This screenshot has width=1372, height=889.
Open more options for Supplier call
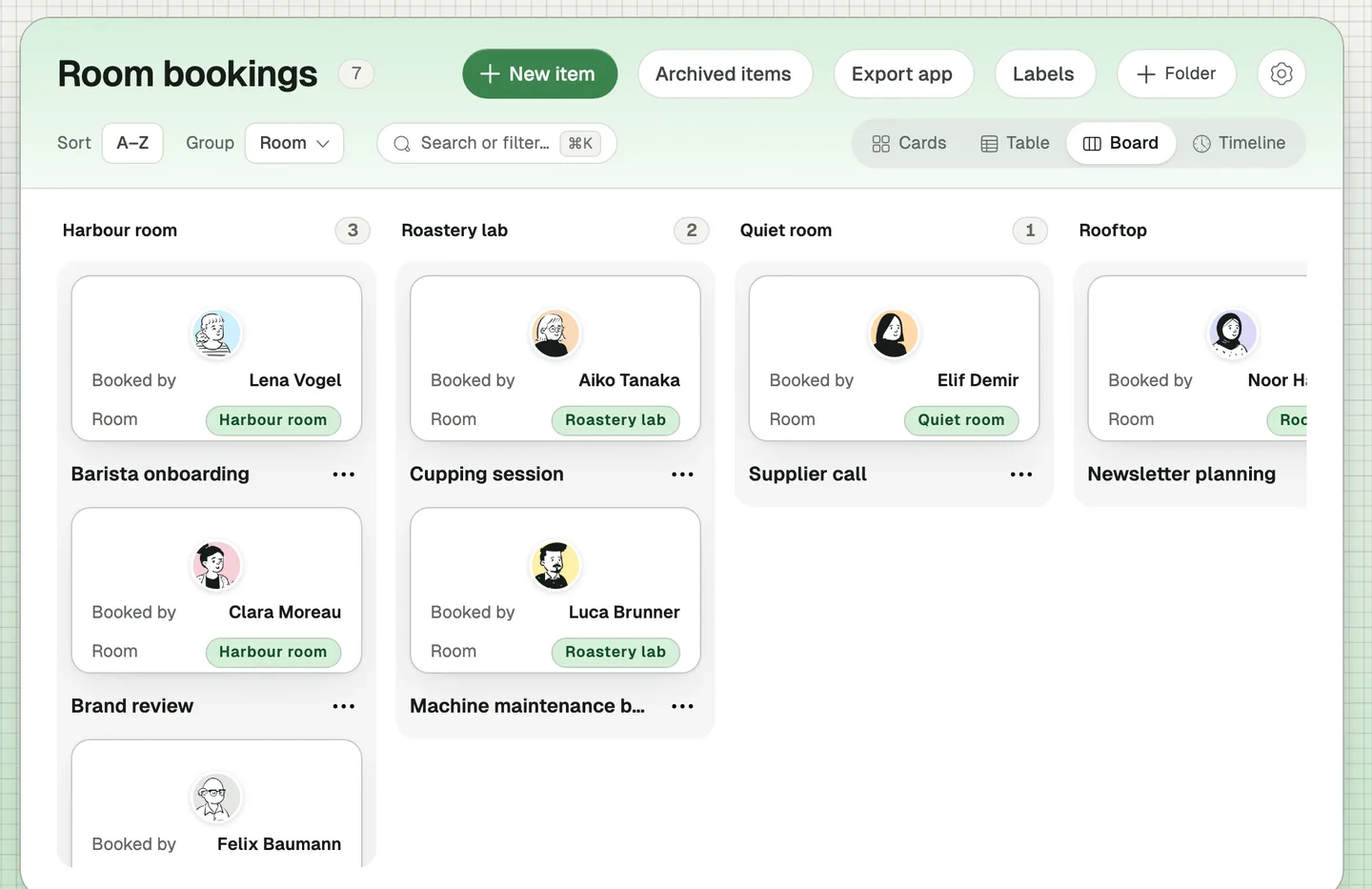click(x=1021, y=475)
